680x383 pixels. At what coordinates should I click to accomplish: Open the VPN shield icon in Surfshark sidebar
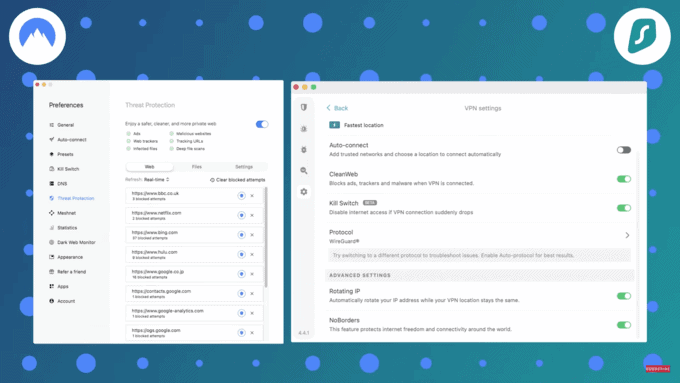304,107
